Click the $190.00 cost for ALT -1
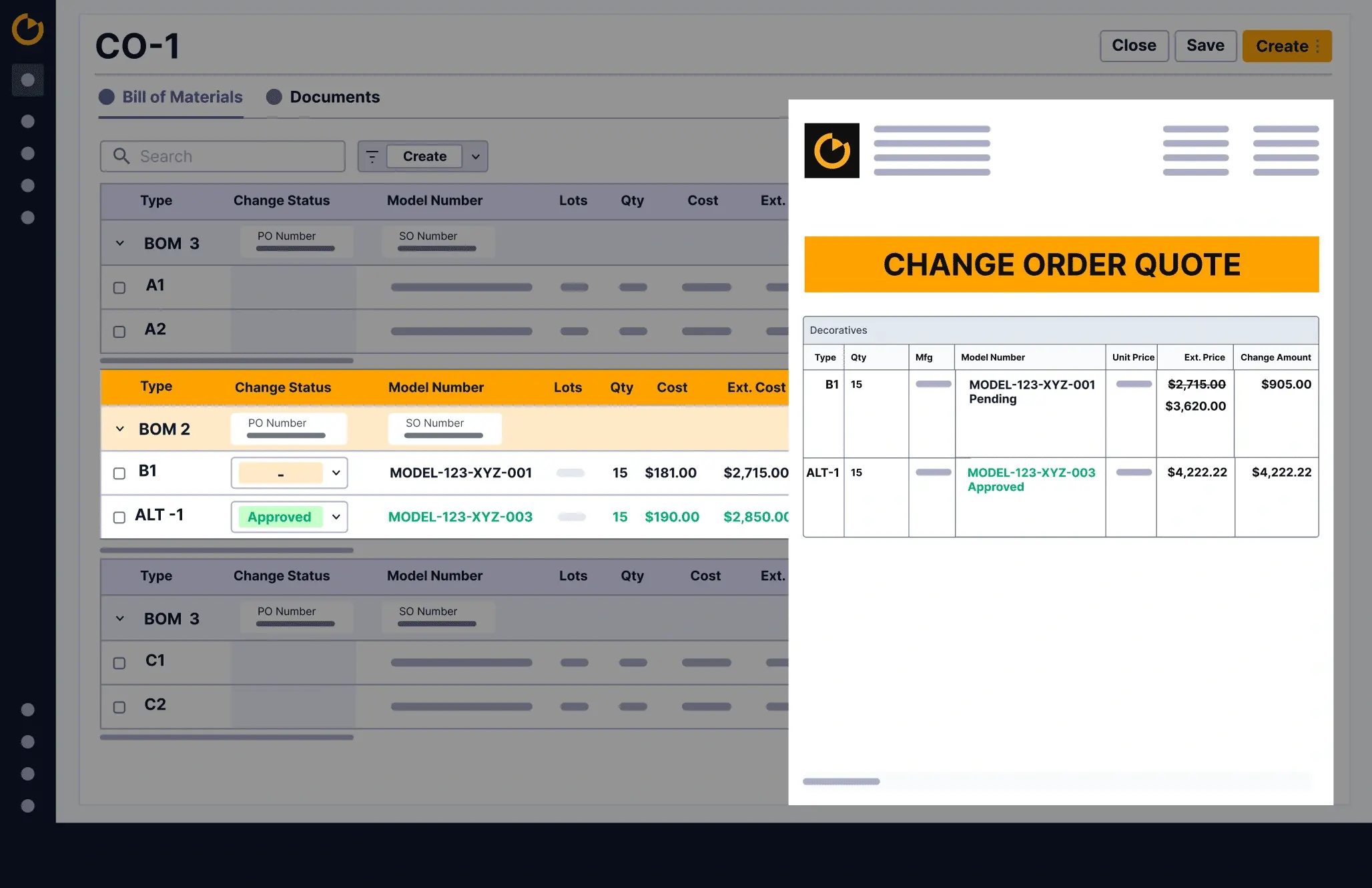This screenshot has width=1372, height=888. coord(672,517)
